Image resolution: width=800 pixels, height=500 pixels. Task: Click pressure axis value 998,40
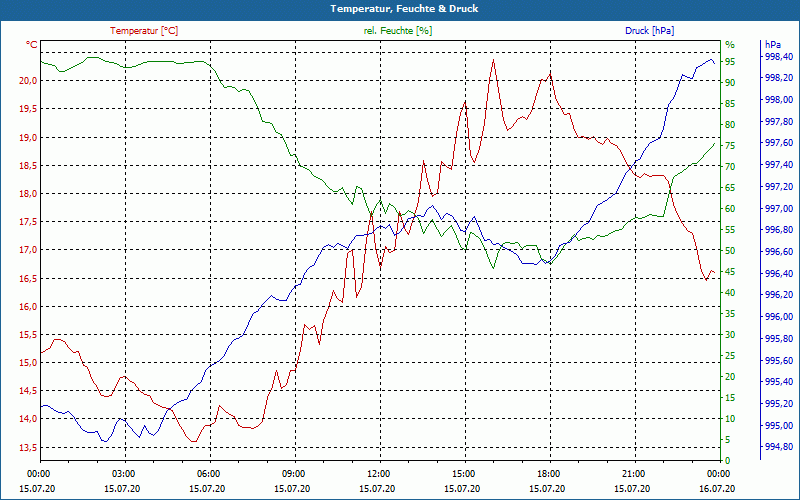pyautogui.click(x=779, y=56)
